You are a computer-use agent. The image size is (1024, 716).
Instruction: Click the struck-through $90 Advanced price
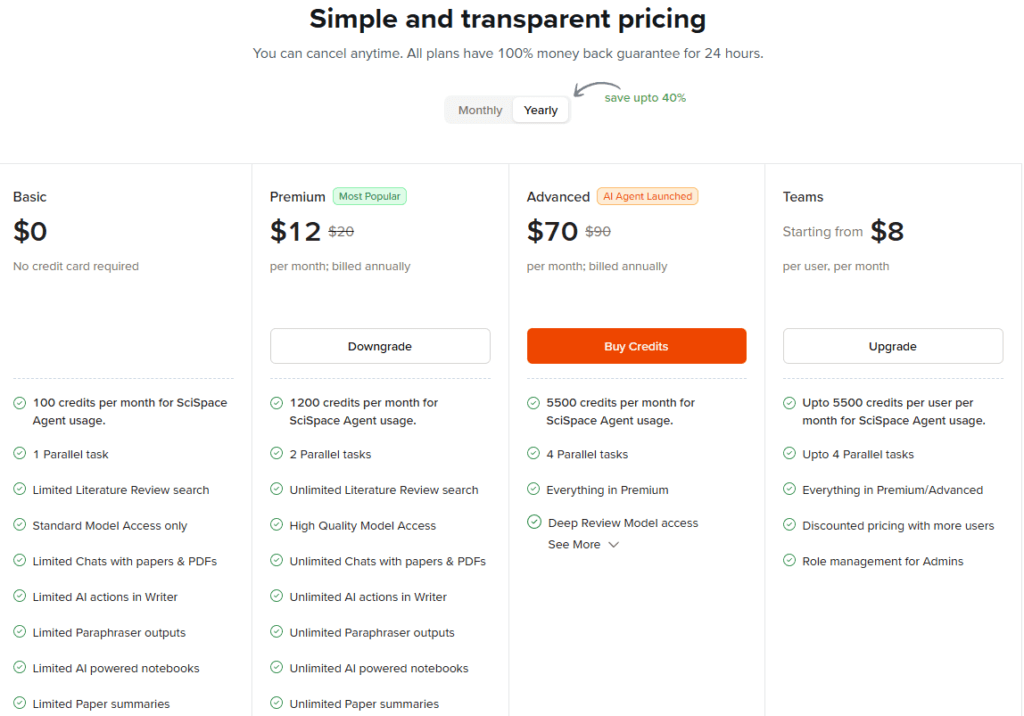coord(598,231)
